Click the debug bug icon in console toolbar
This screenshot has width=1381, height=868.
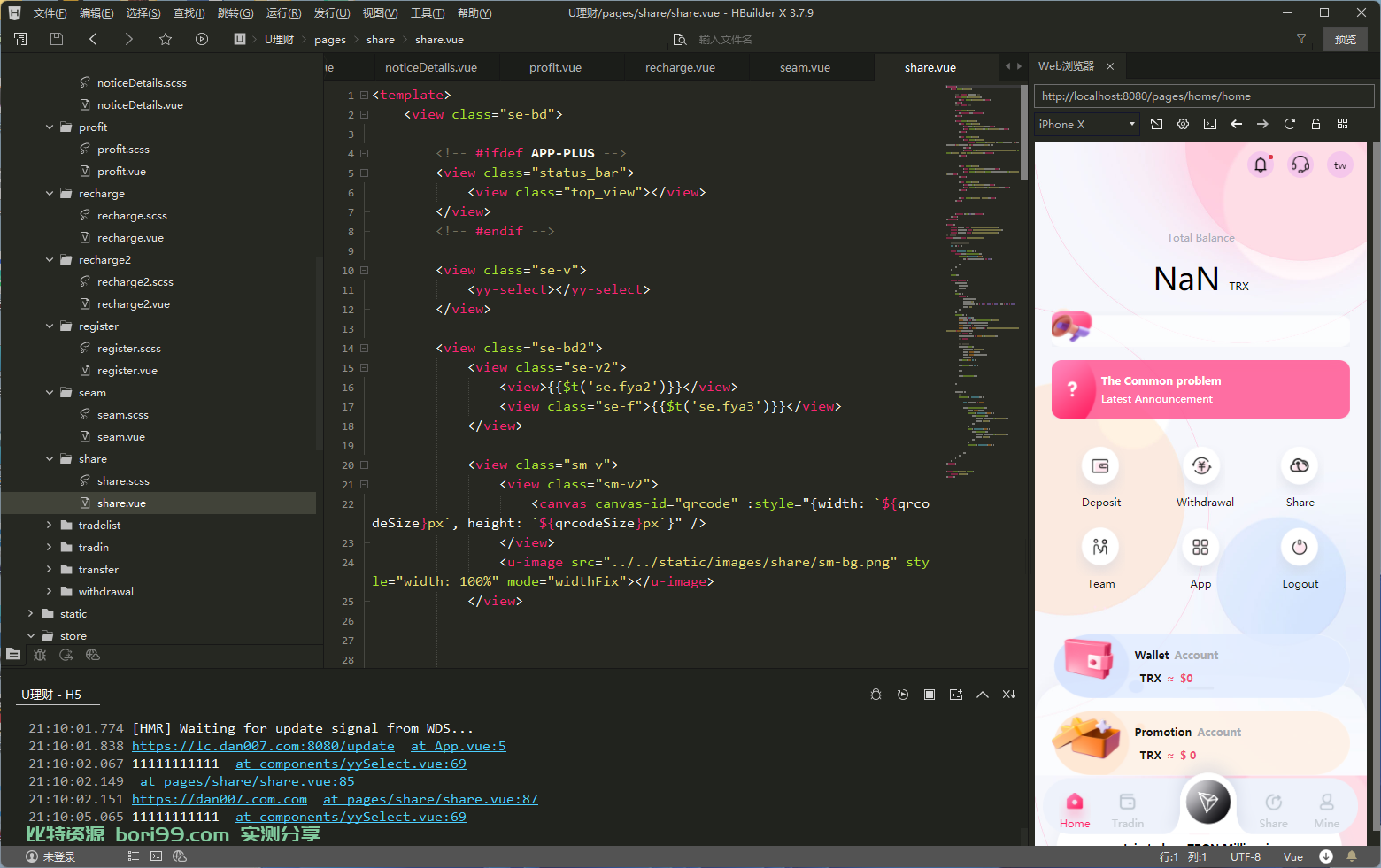pos(876,695)
